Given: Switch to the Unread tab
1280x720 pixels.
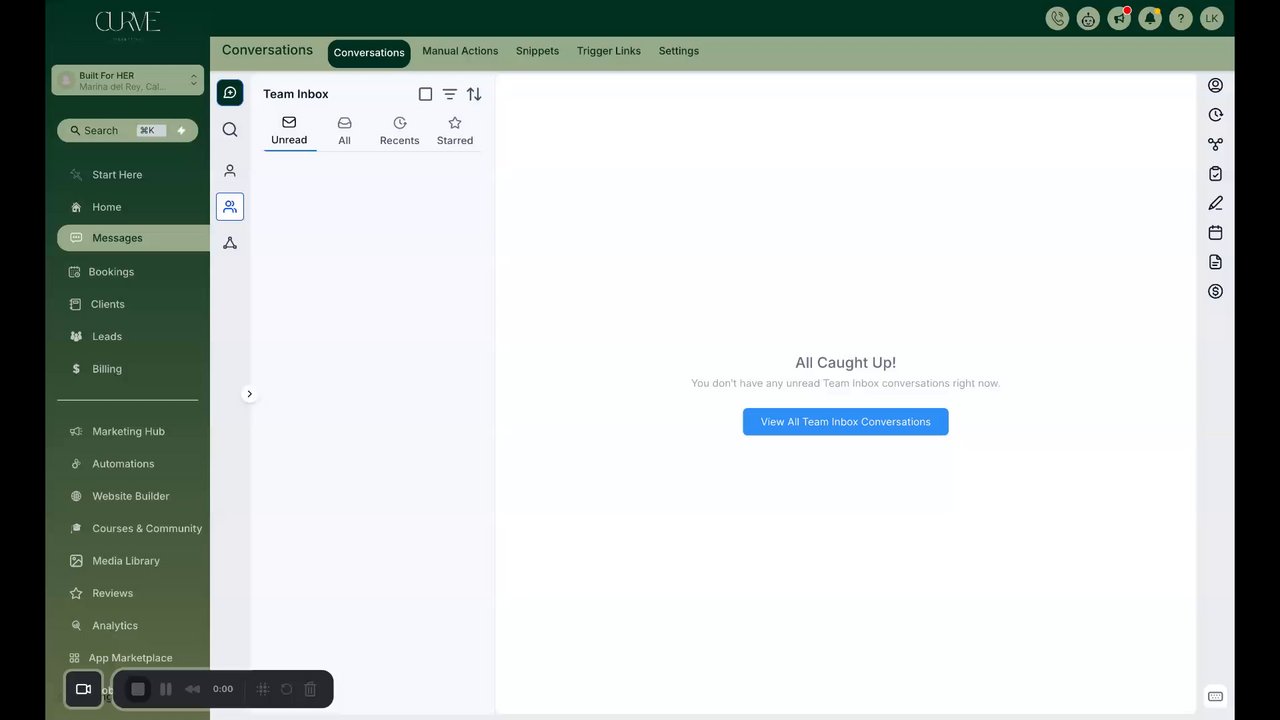Looking at the screenshot, I should 289,131.
